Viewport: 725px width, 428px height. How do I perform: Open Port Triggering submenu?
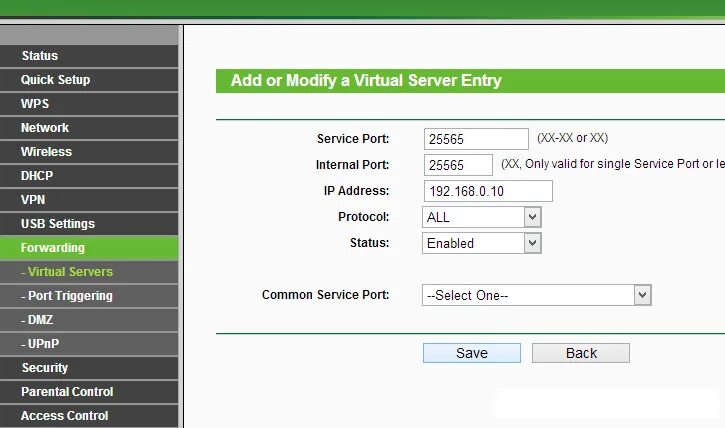click(89, 296)
